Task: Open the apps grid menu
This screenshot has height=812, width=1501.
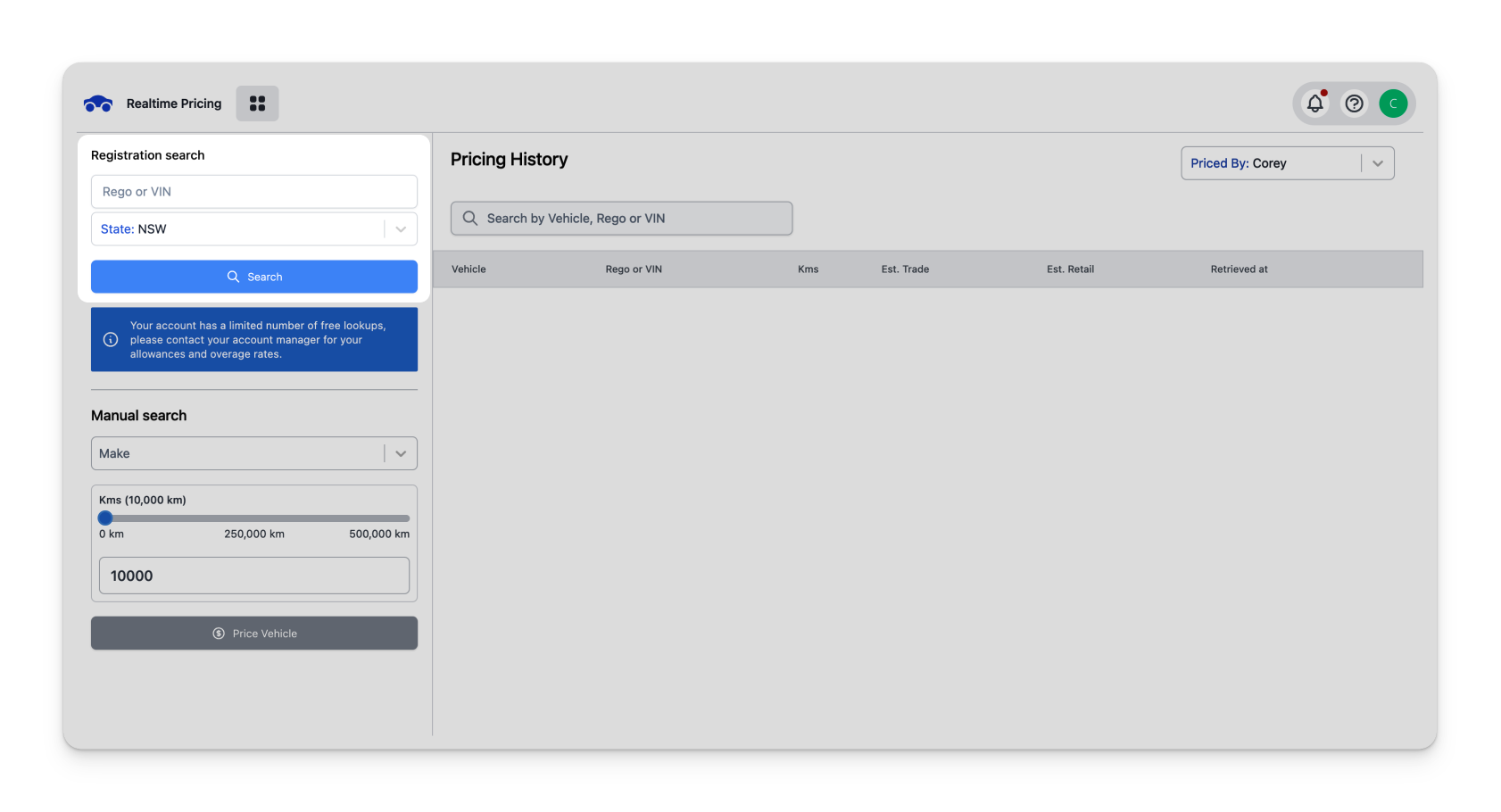Action: tap(257, 104)
